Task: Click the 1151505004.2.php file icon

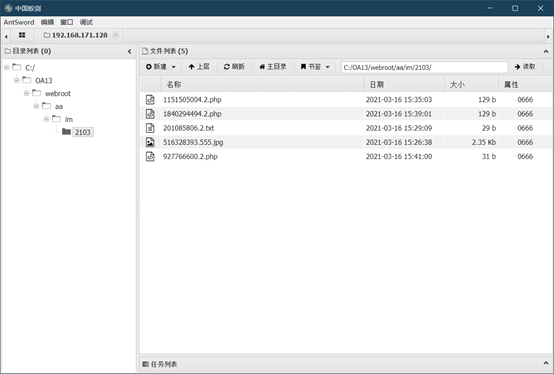Action: click(150, 100)
